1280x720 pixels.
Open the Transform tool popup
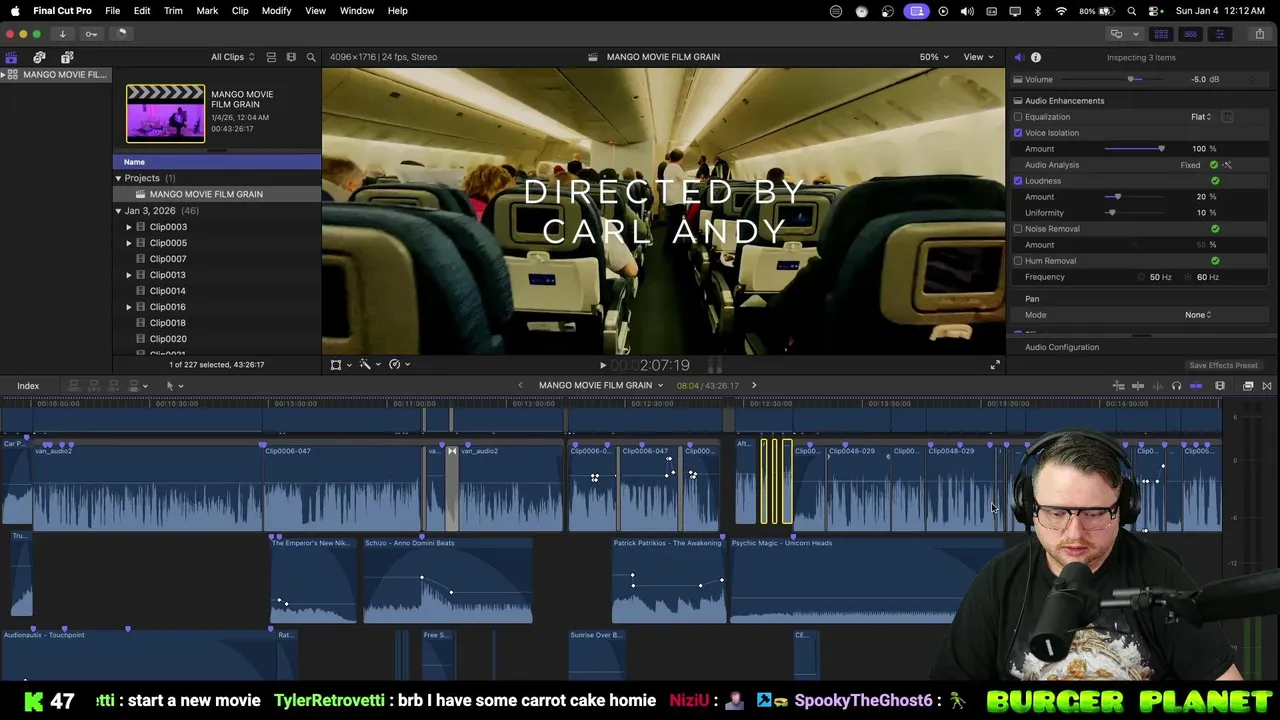pyautogui.click(x=340, y=365)
